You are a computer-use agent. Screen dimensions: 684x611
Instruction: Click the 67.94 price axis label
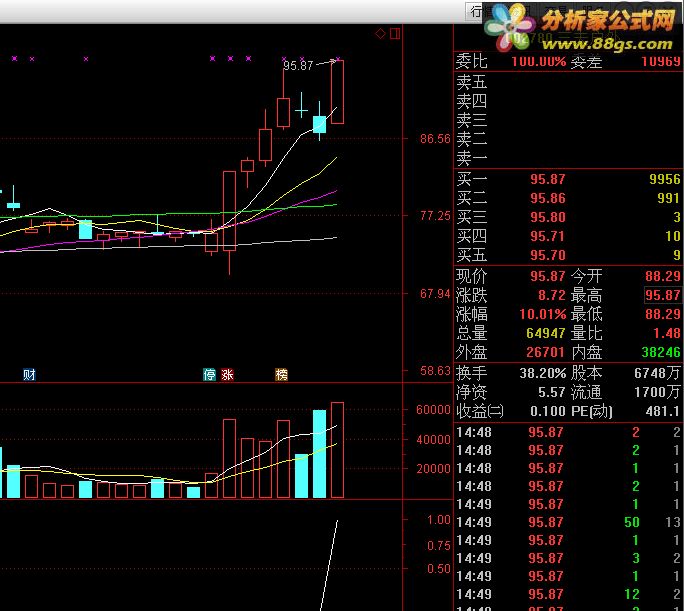[435, 294]
